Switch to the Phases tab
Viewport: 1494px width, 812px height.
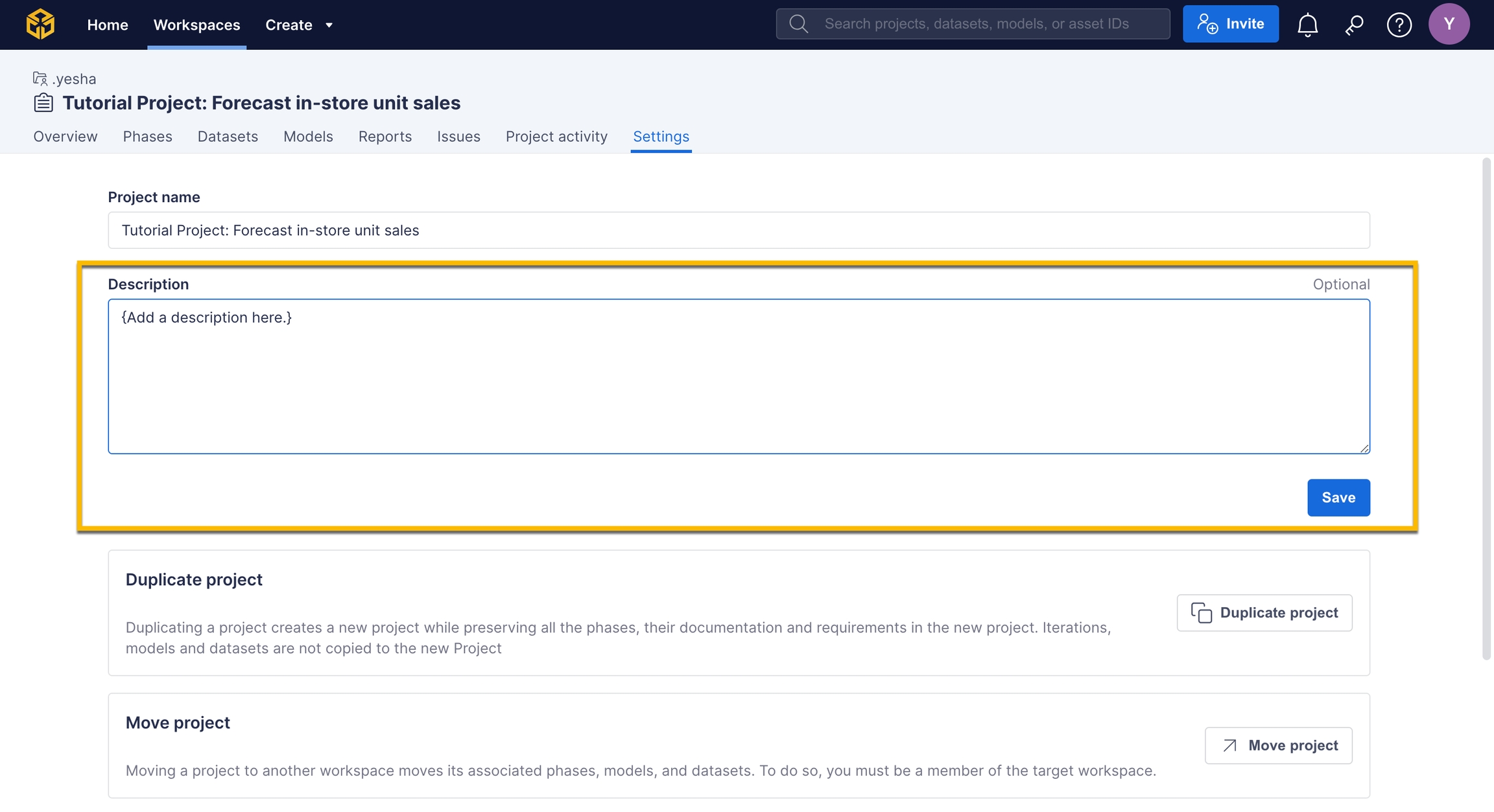pos(147,136)
